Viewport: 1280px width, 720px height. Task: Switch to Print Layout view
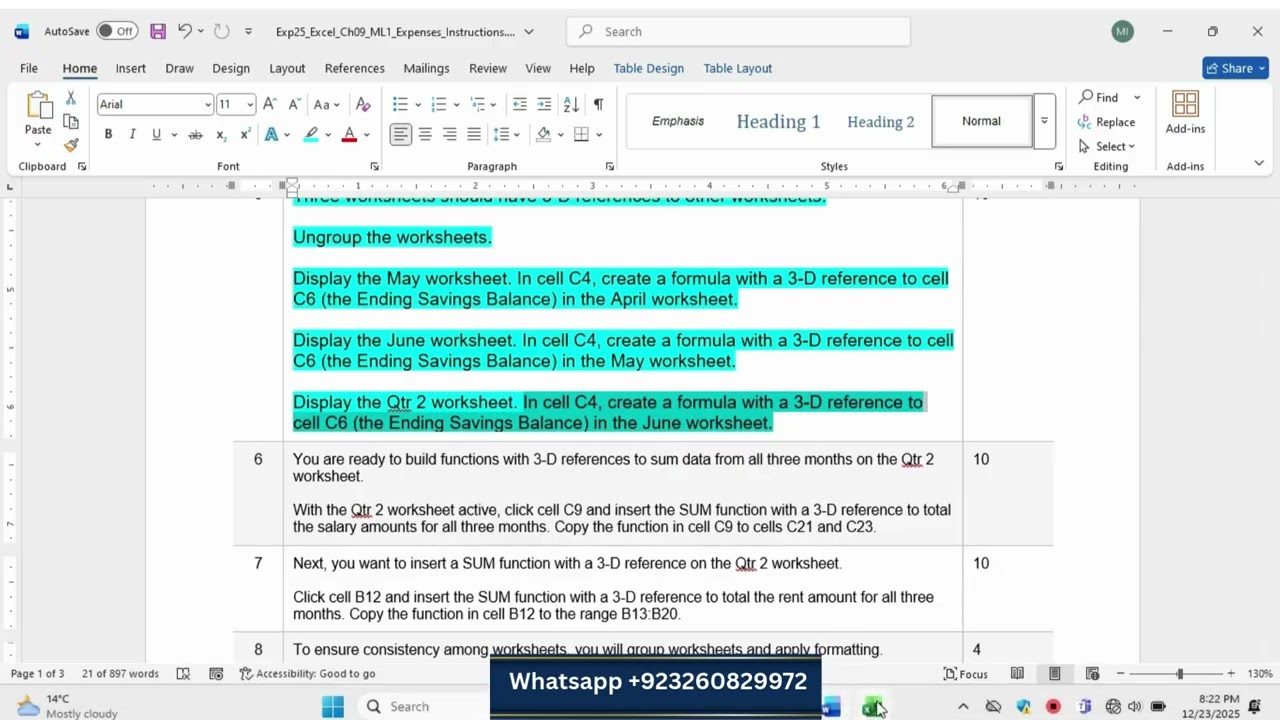(1054, 674)
